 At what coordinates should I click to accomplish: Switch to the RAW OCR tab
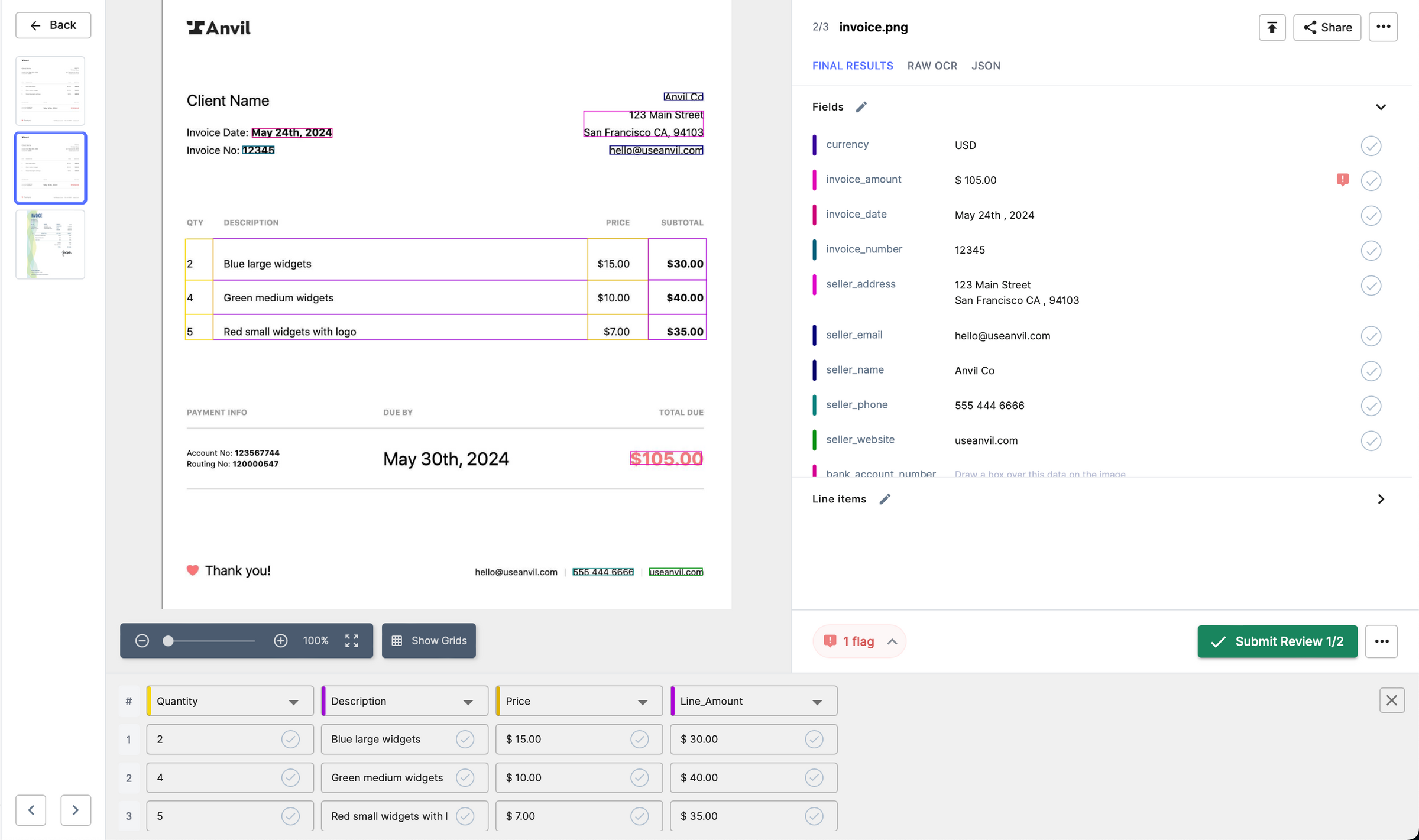coord(932,66)
